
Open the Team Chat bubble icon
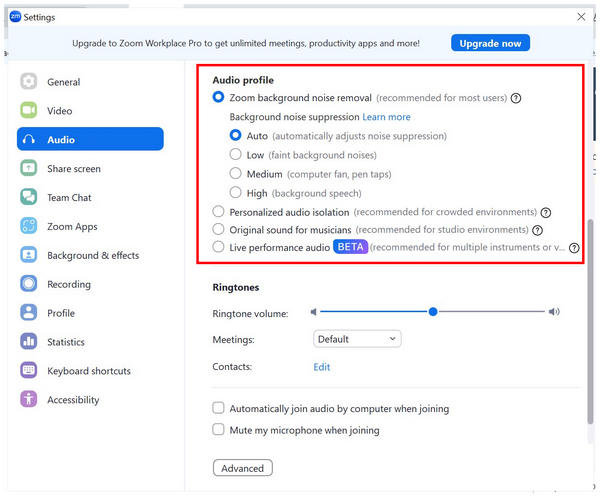29,197
